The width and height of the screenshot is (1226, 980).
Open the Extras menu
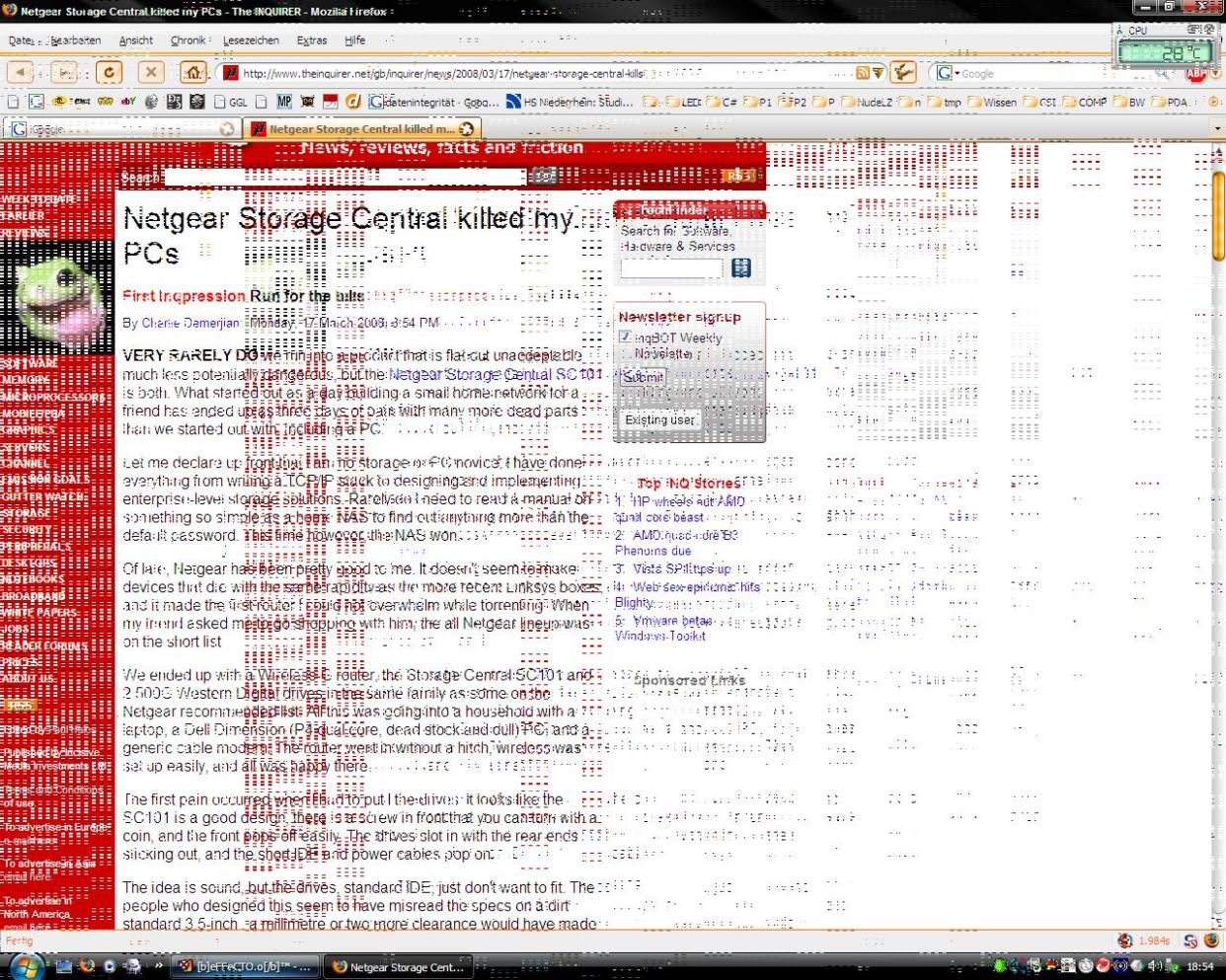point(312,40)
